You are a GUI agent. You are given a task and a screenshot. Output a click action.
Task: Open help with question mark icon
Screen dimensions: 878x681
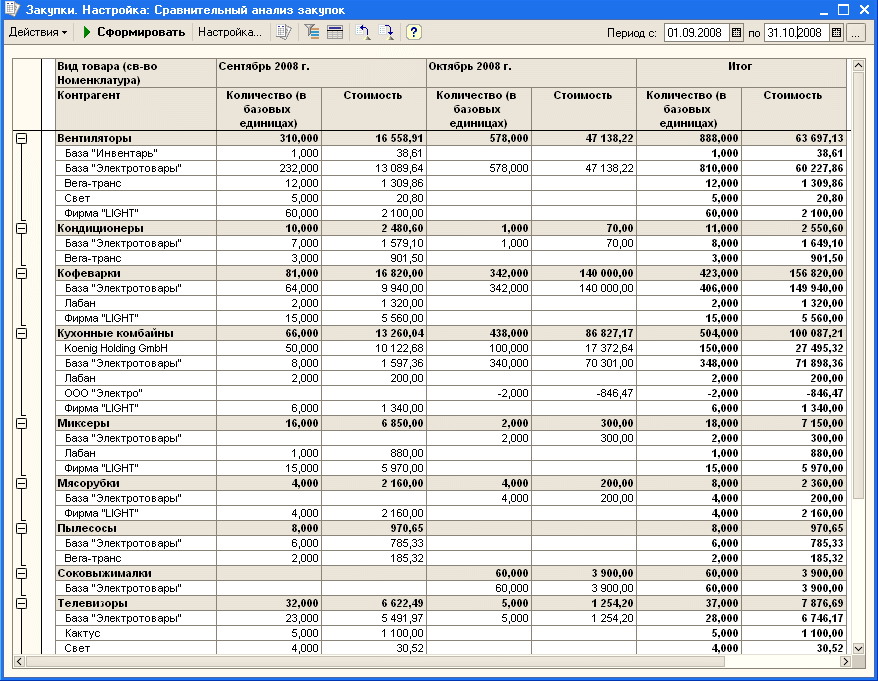coord(413,32)
